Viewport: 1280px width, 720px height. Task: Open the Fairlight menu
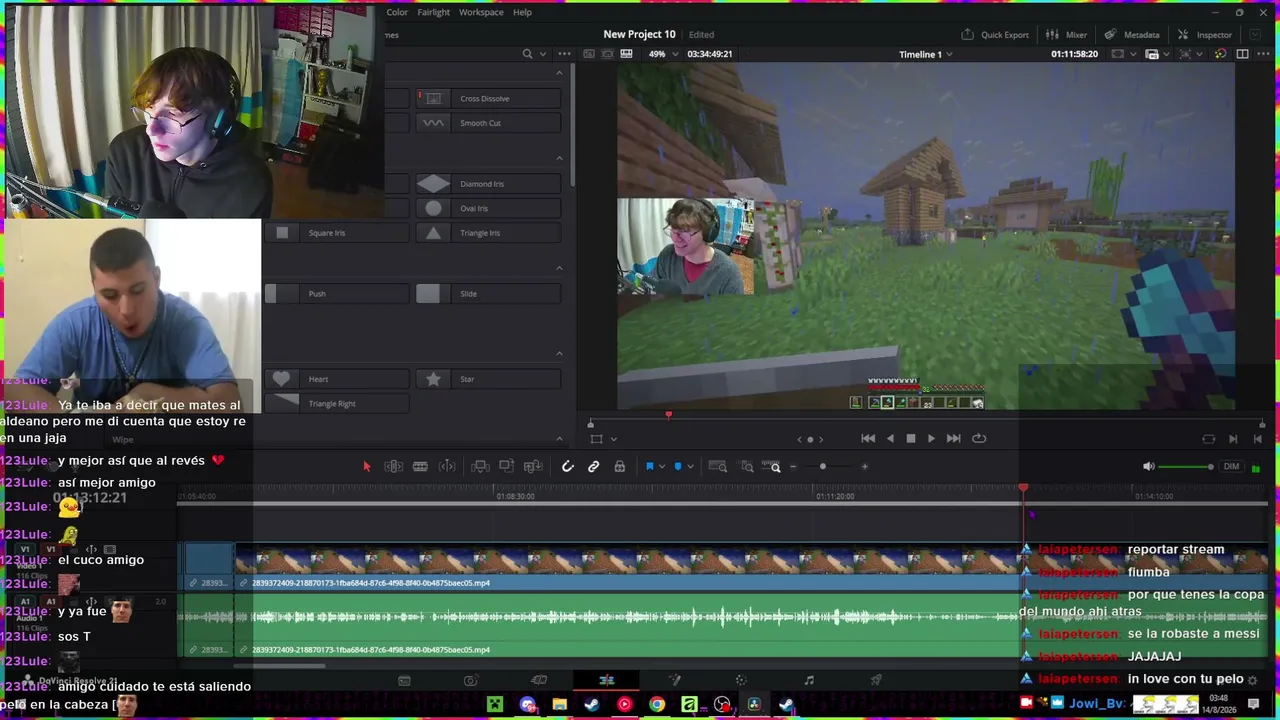click(x=434, y=12)
